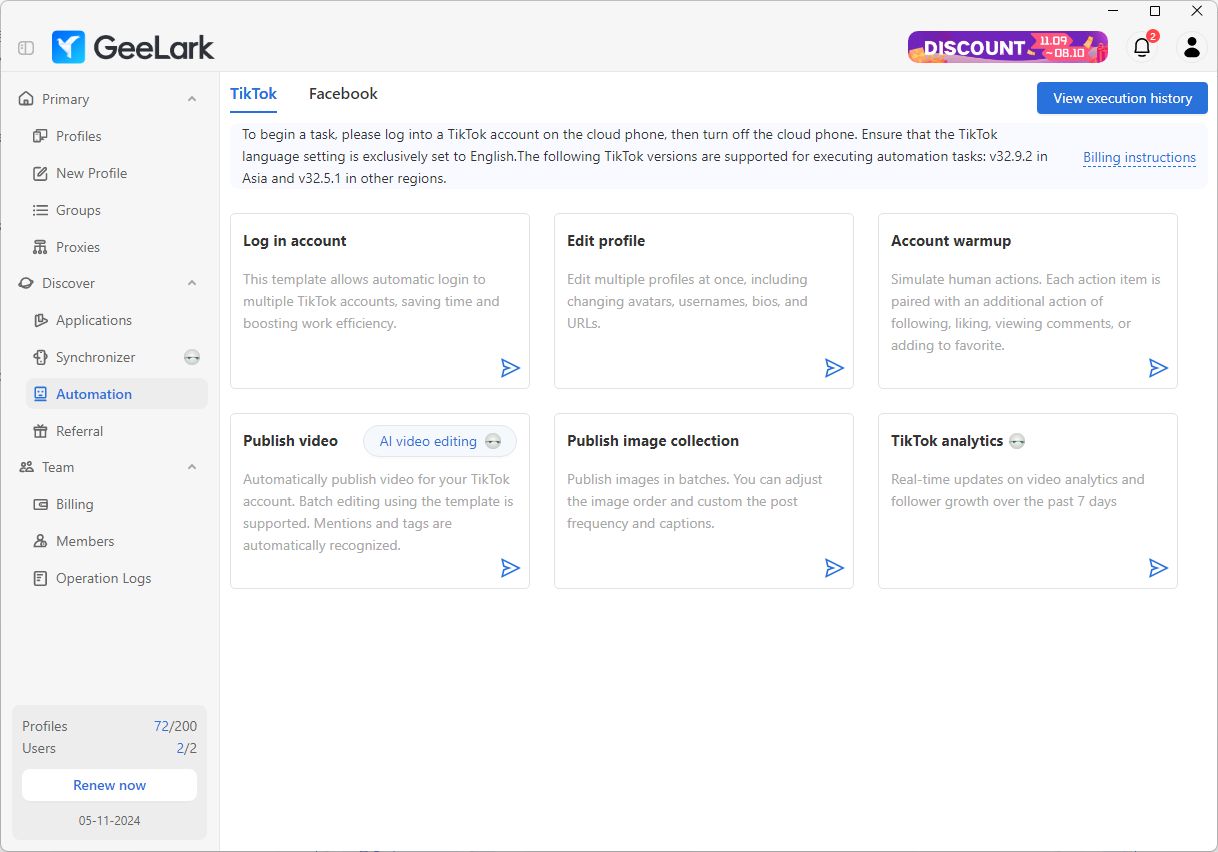Start the Publish image collection task
This screenshot has height=852, width=1218.
[x=834, y=568]
